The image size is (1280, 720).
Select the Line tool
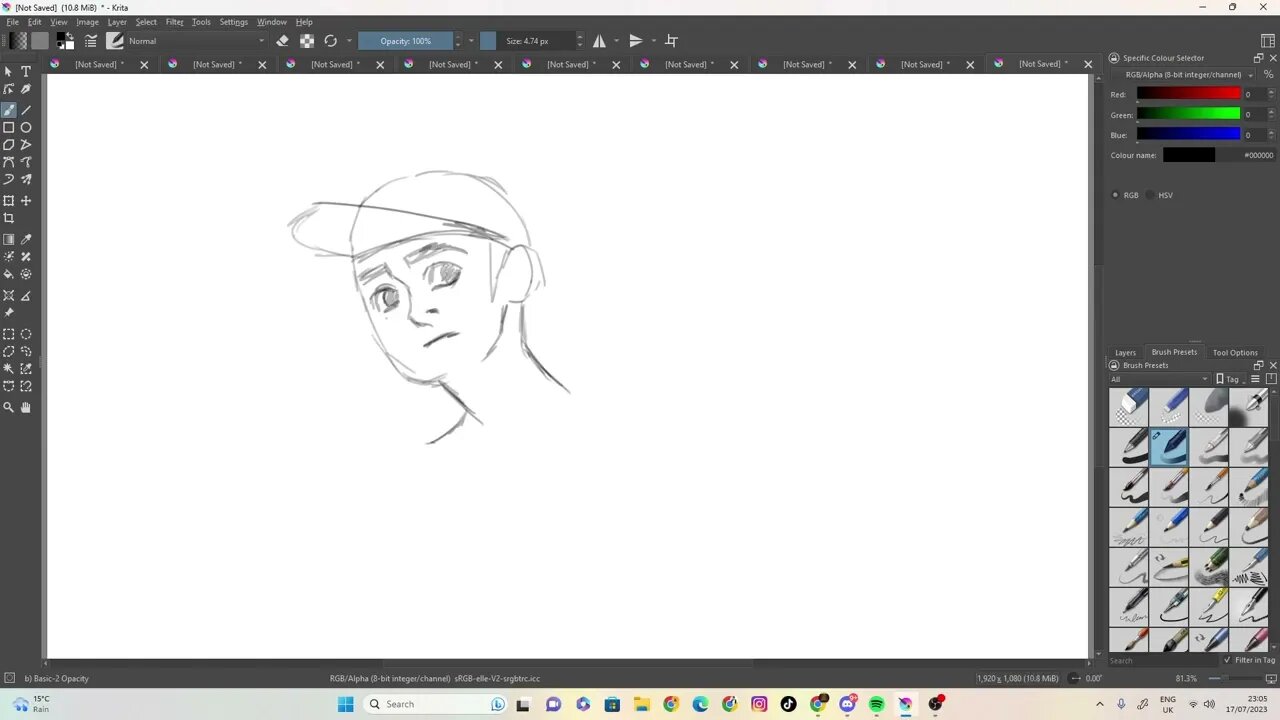click(x=26, y=110)
